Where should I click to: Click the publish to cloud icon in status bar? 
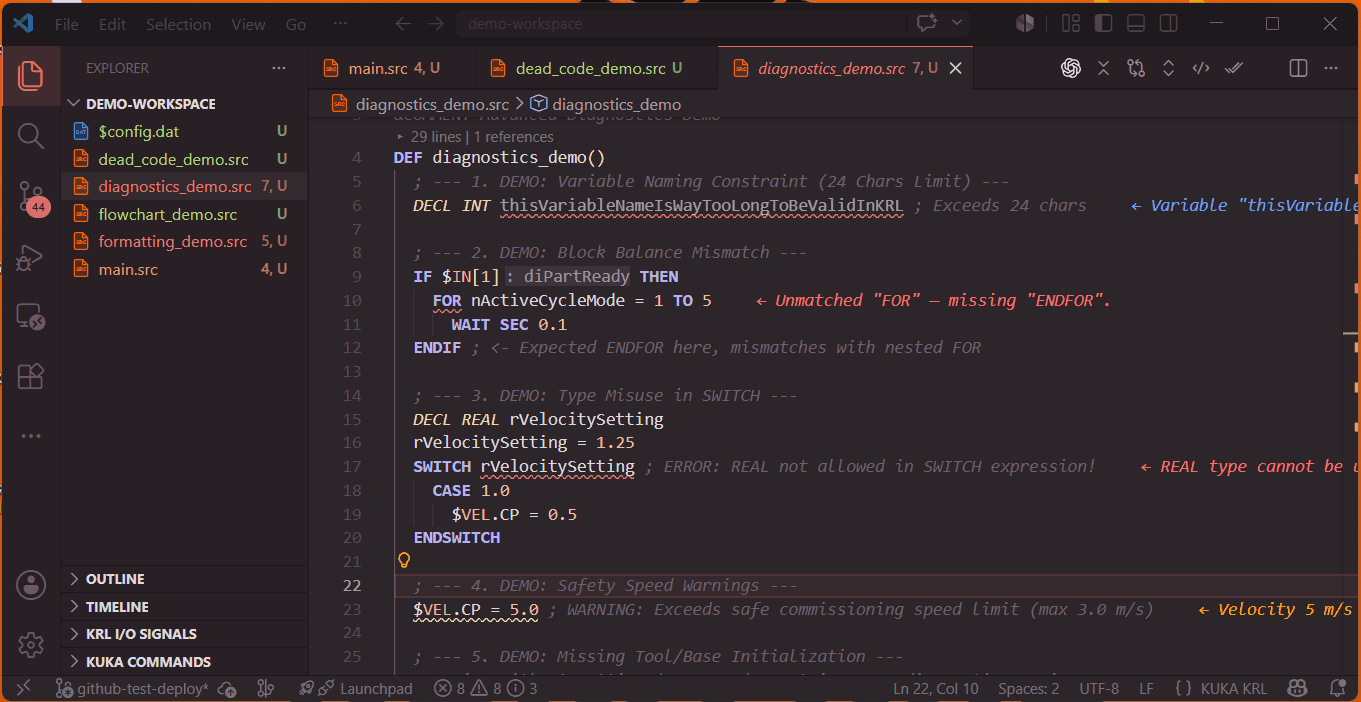(x=228, y=689)
